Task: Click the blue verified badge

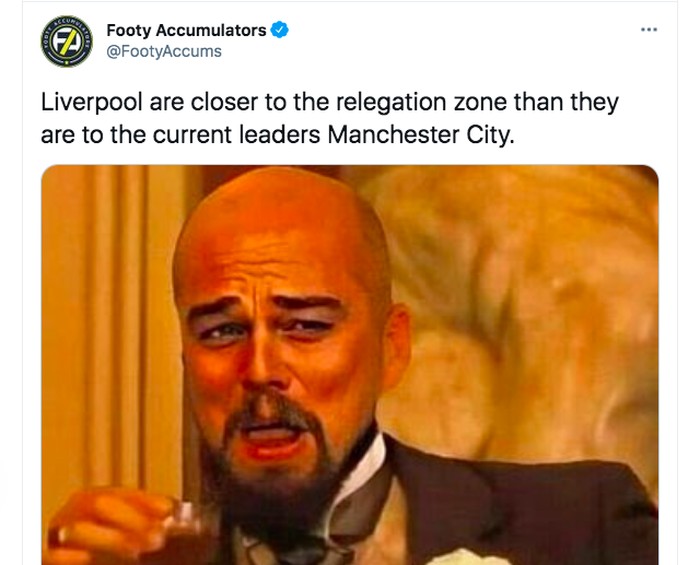Action: point(280,30)
